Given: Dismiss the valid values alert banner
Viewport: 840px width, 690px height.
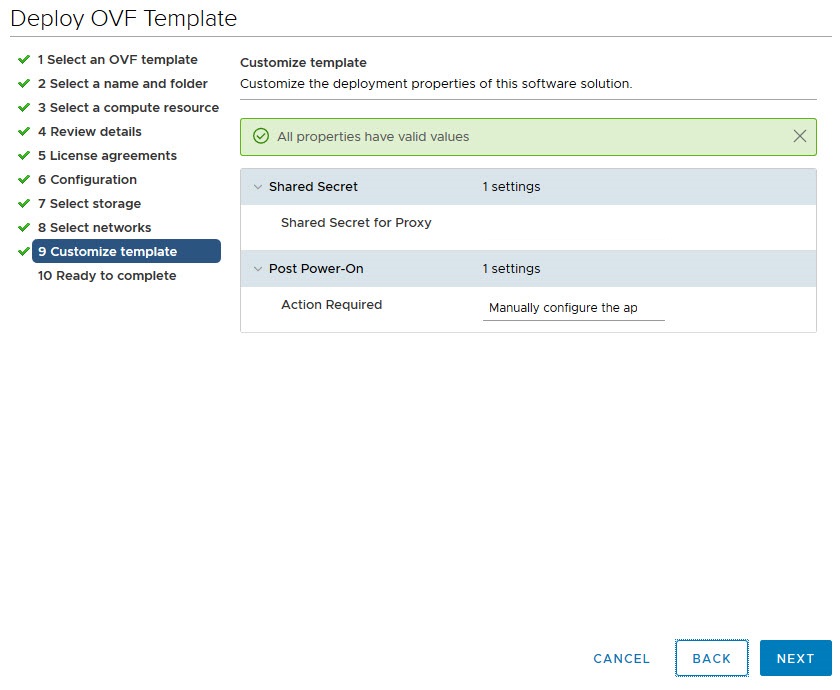Looking at the screenshot, I should click(x=799, y=136).
